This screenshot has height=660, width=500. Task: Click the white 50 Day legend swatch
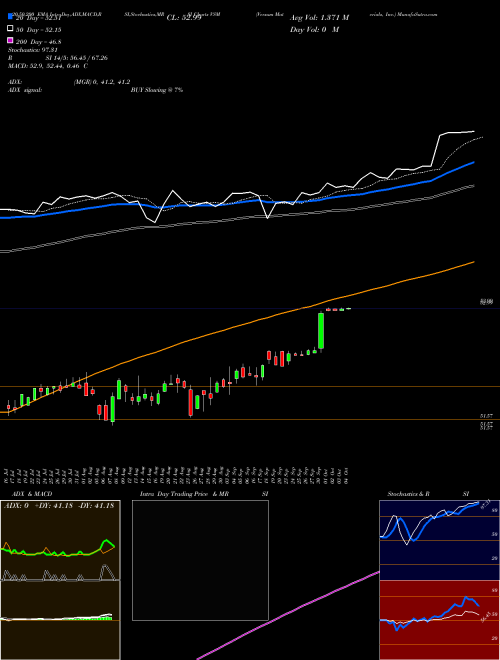10,29
